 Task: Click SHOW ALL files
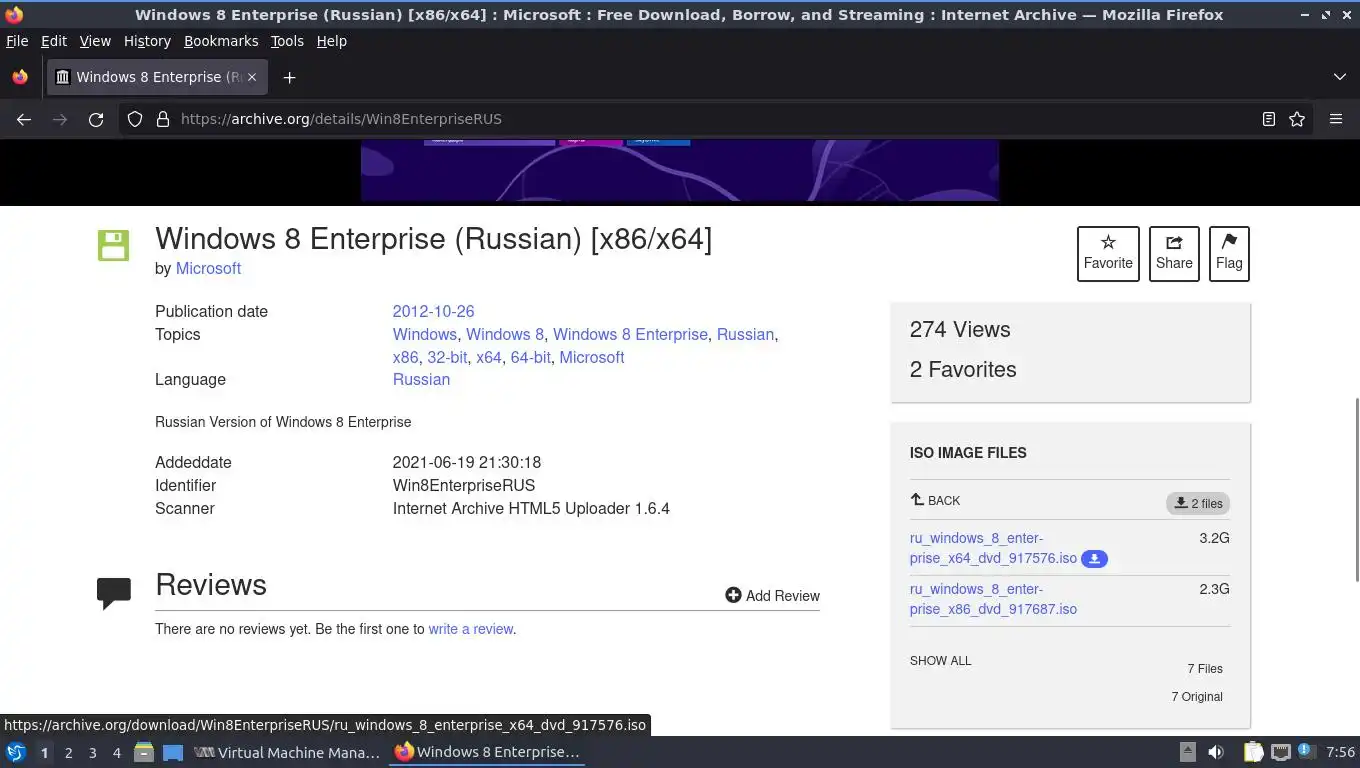tap(940, 661)
